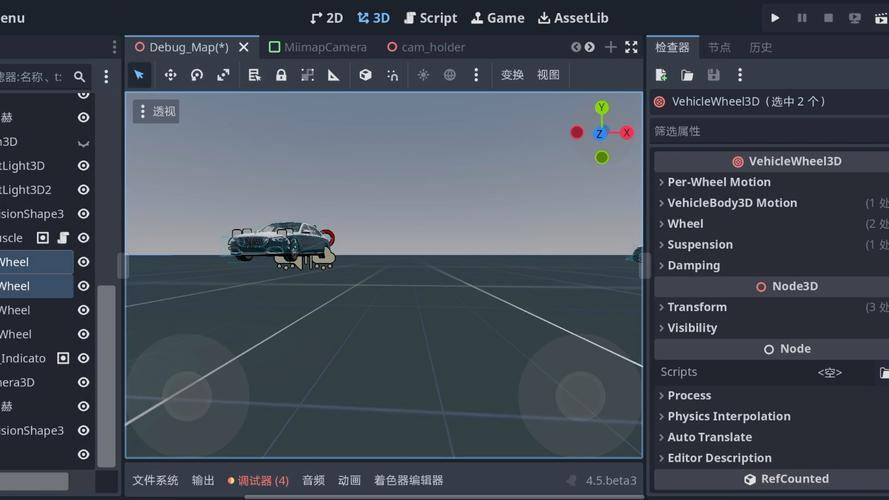Expand the Suspension property section

tap(700, 245)
